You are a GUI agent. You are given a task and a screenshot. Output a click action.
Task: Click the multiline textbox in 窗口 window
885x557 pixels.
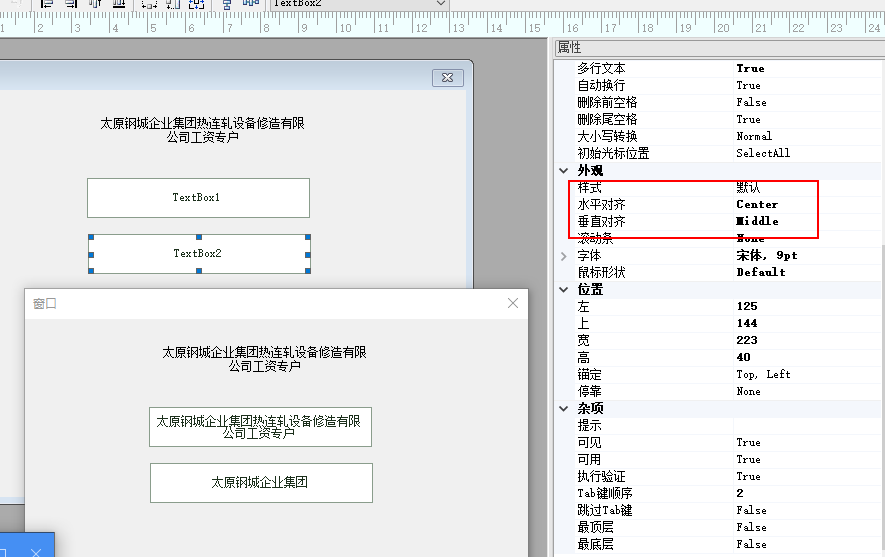260,427
